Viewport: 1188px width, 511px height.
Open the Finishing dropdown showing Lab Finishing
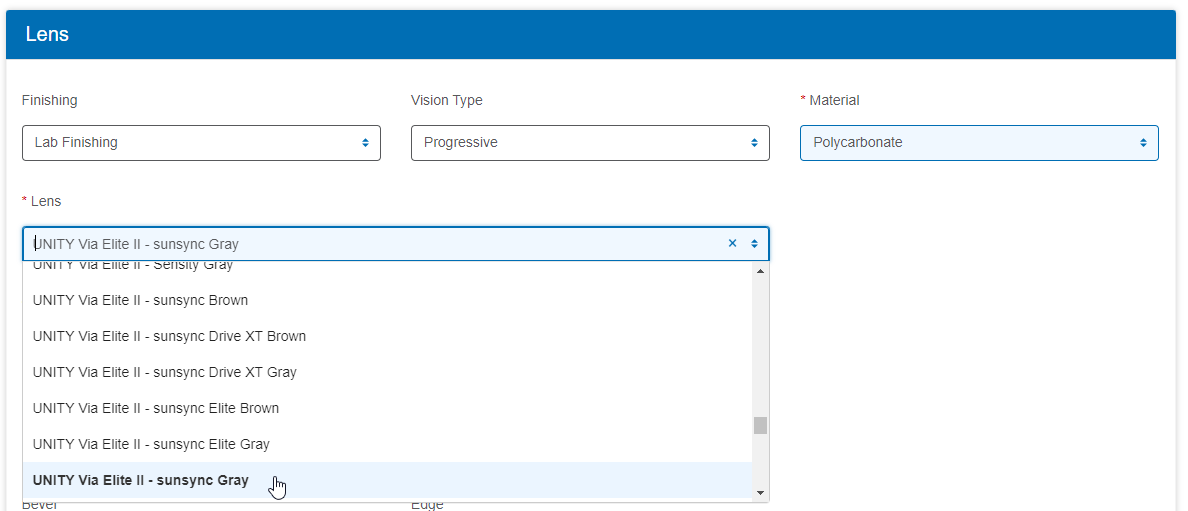coord(201,143)
